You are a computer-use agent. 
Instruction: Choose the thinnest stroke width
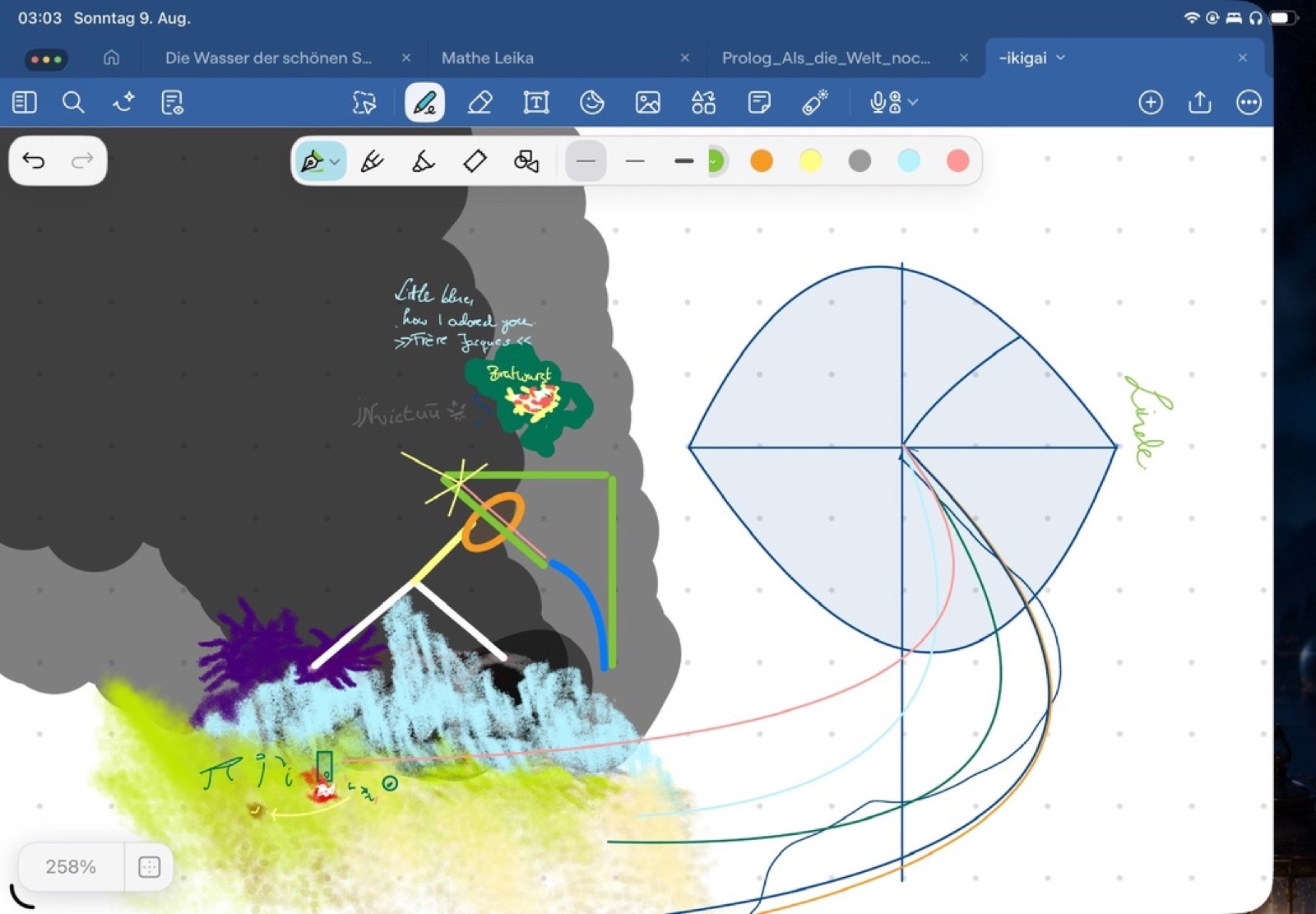[x=586, y=160]
